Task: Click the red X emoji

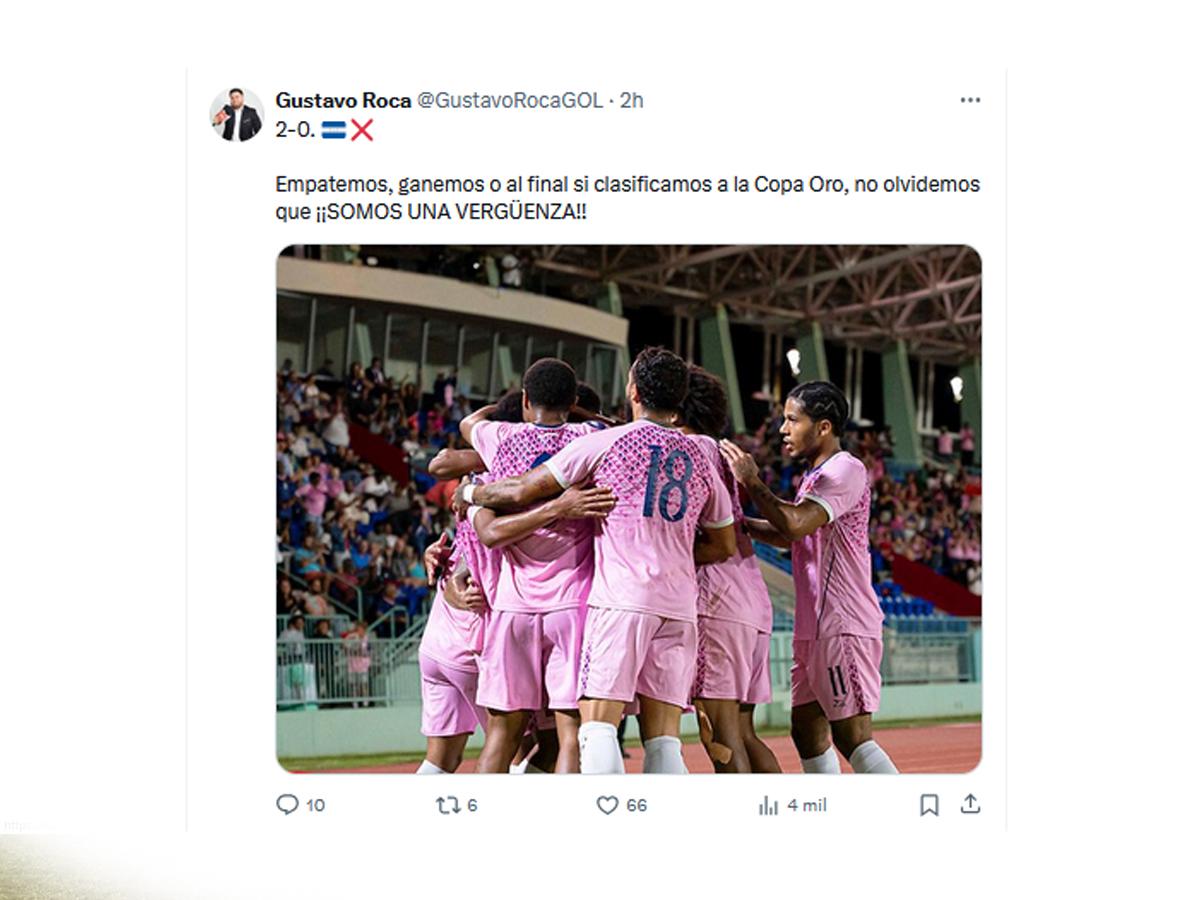Action: click(x=362, y=130)
